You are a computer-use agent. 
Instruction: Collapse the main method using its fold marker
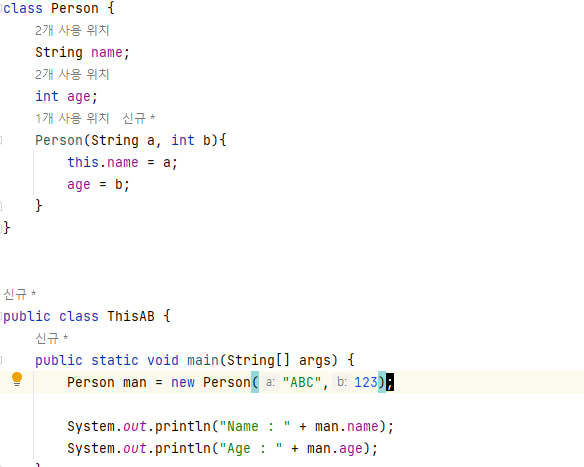click(1, 360)
